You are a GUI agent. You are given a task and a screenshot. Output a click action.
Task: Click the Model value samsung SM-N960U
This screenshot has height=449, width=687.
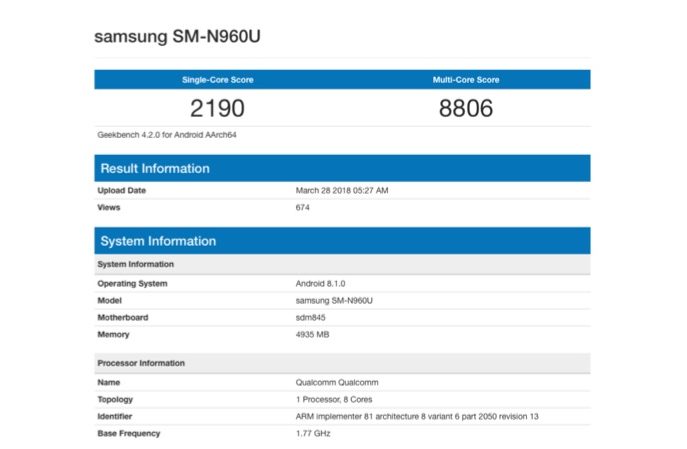point(334,300)
